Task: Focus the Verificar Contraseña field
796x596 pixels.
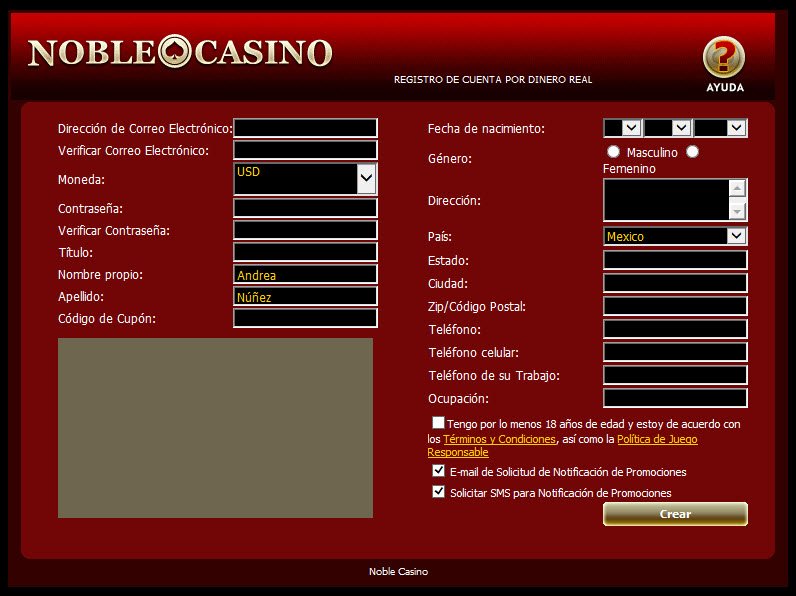Action: tap(305, 230)
